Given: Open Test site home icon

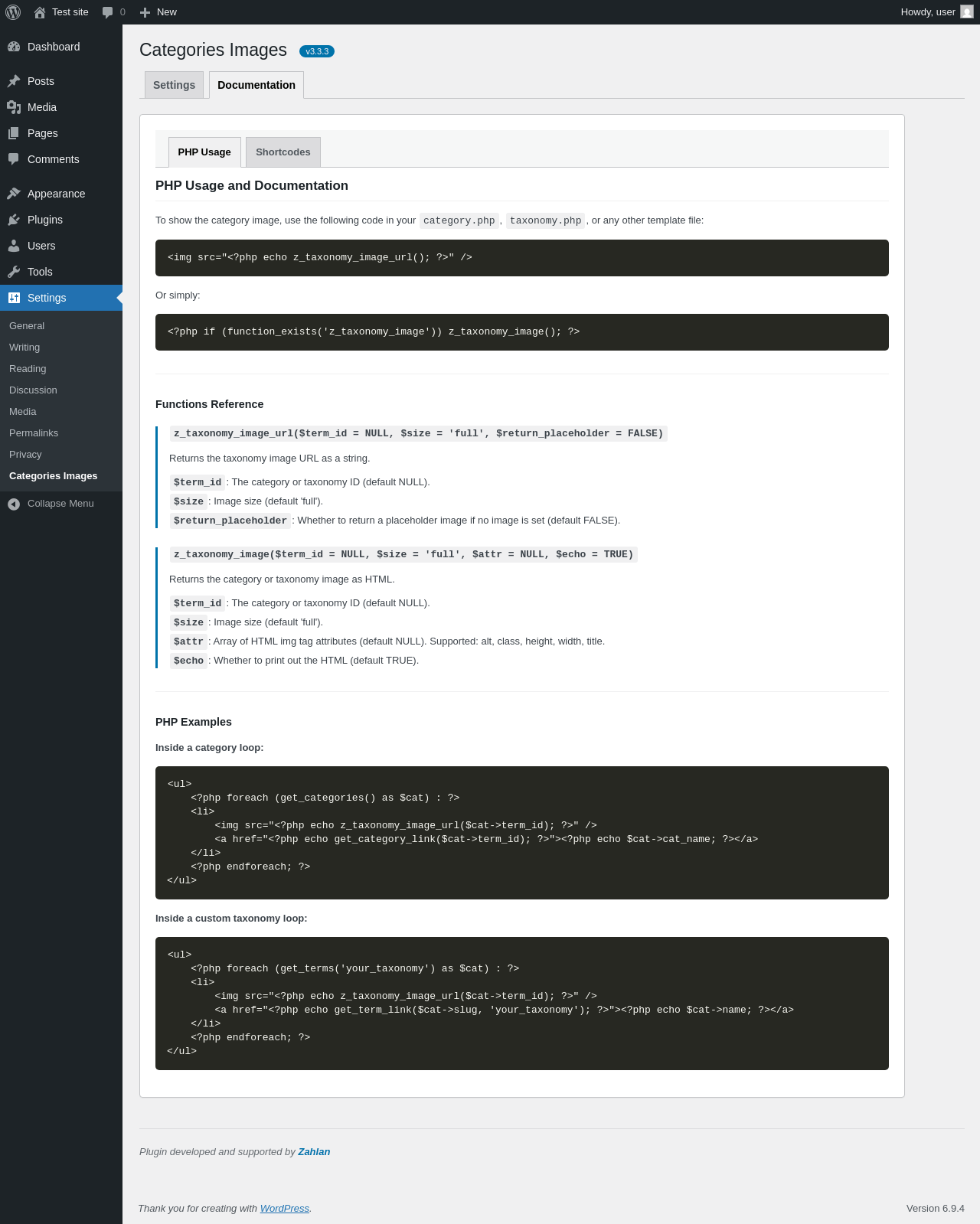Looking at the screenshot, I should 40,12.
